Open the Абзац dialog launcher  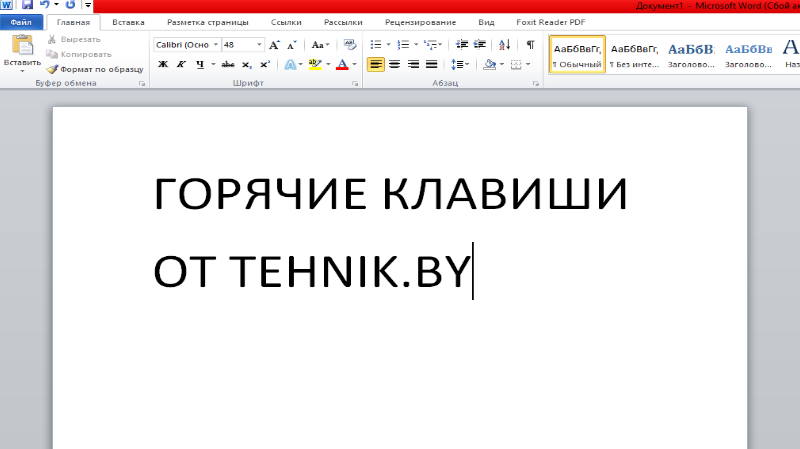point(535,84)
